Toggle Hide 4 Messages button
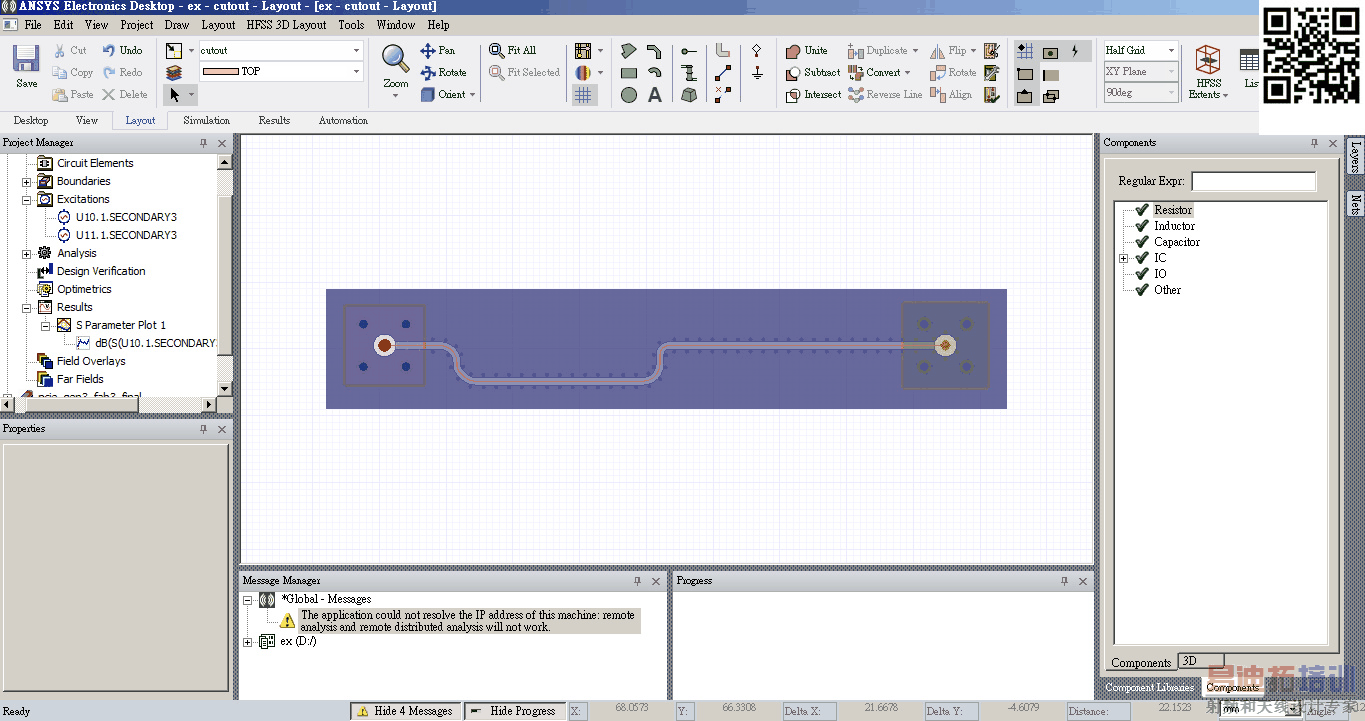 (x=405, y=711)
